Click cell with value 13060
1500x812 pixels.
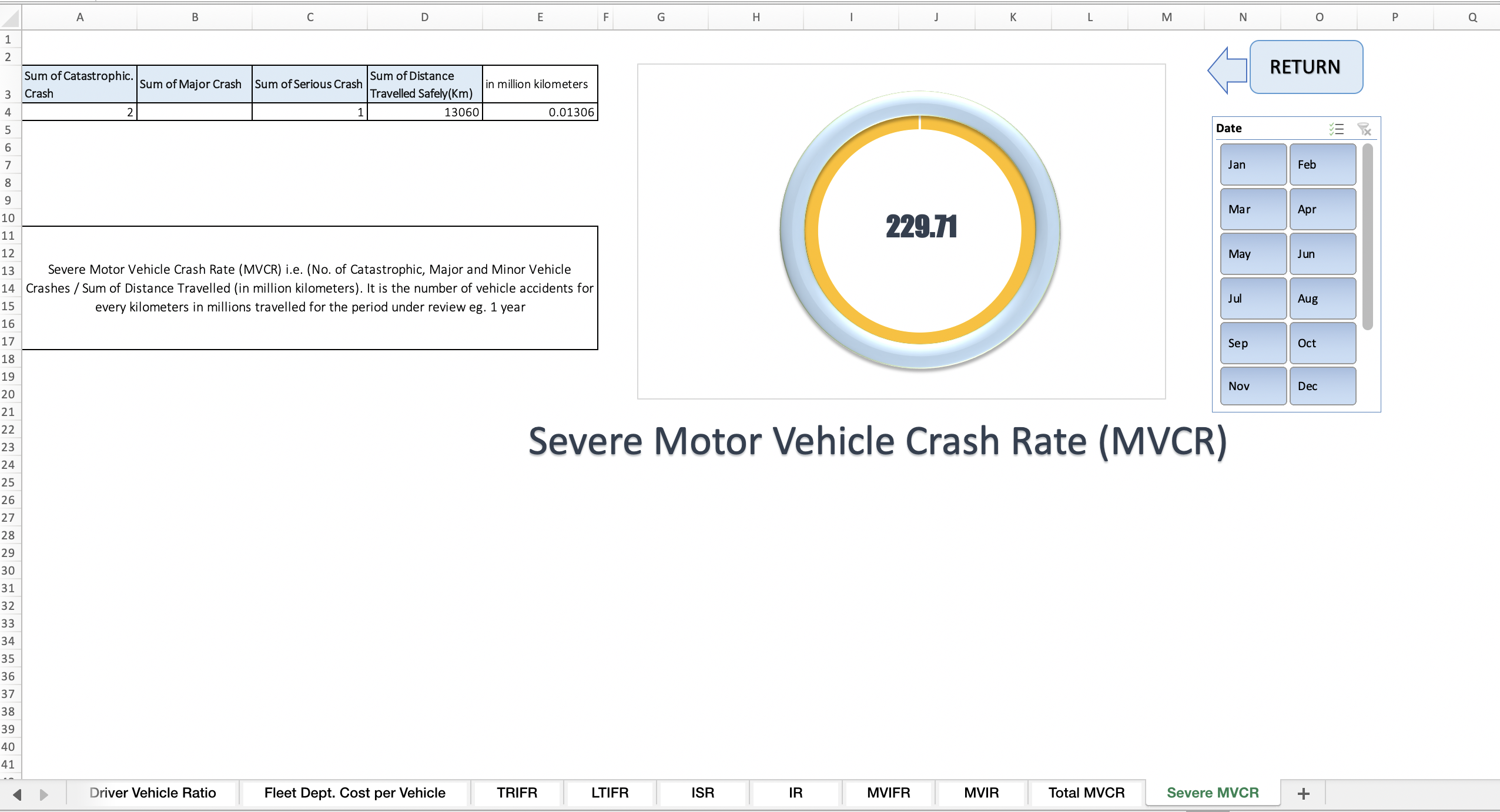(425, 112)
